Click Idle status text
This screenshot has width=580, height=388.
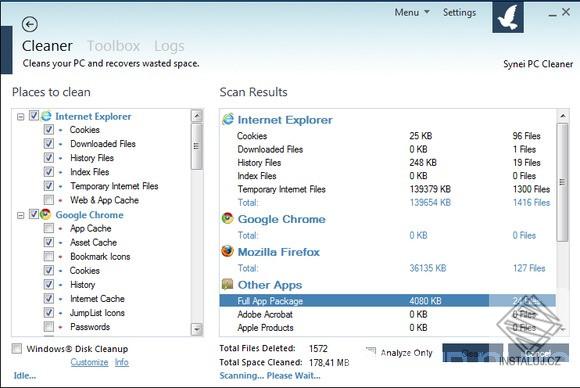25,376
